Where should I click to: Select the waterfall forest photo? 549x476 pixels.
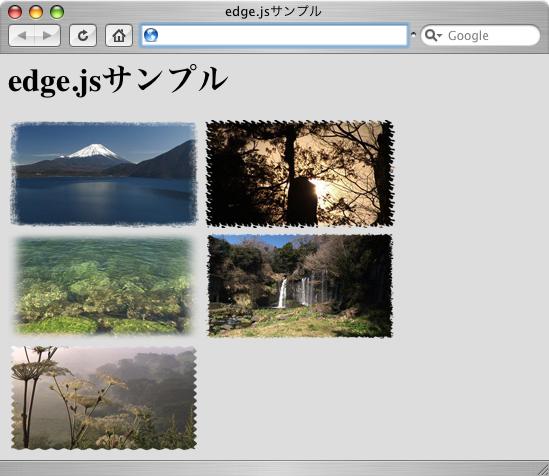pos(300,286)
